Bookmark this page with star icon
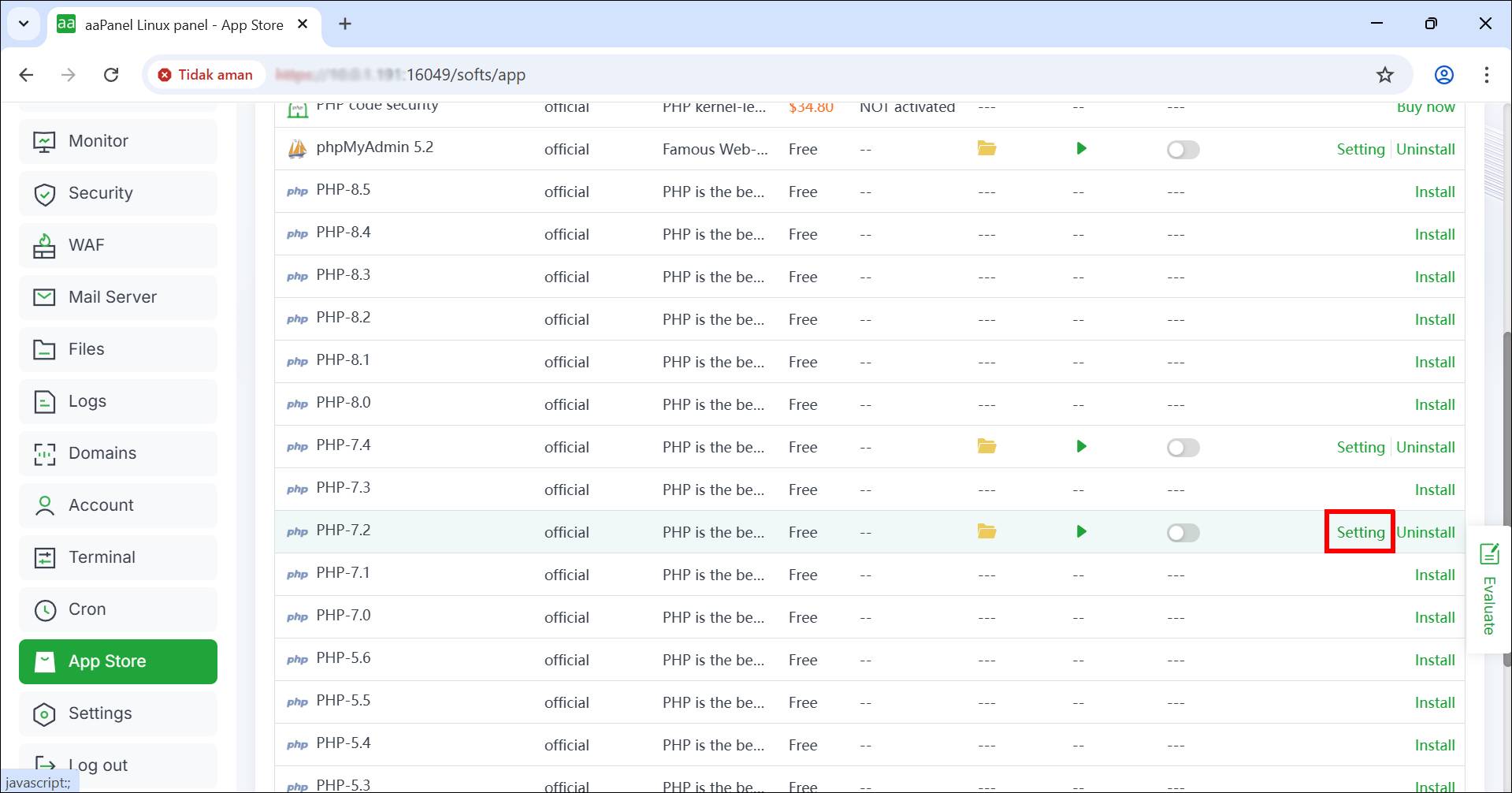The width and height of the screenshot is (1512, 793). 1384,75
